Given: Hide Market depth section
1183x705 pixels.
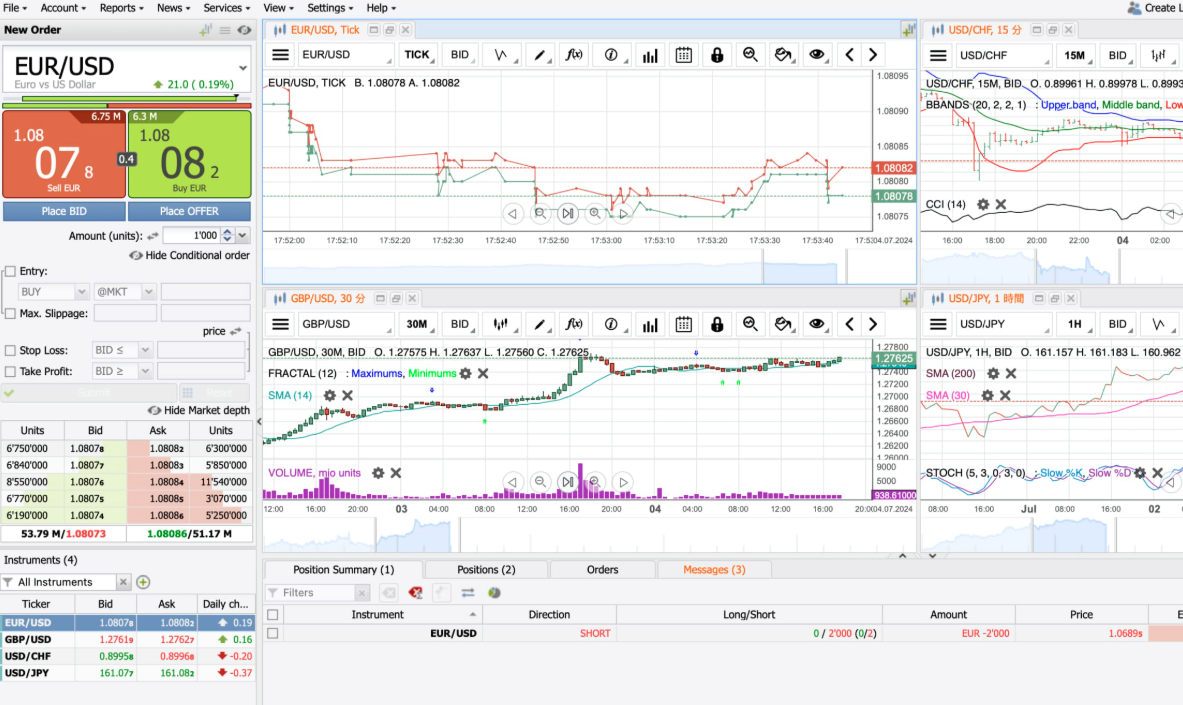Looking at the screenshot, I should 199,411.
